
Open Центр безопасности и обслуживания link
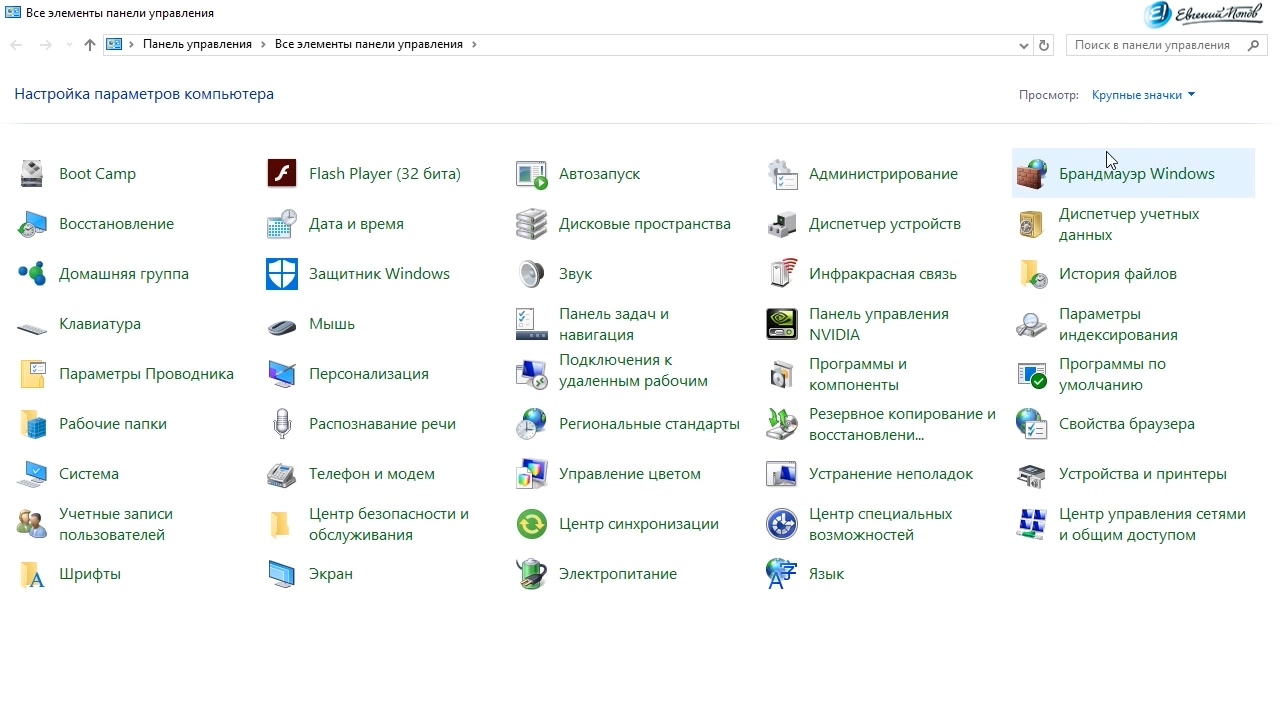389,524
